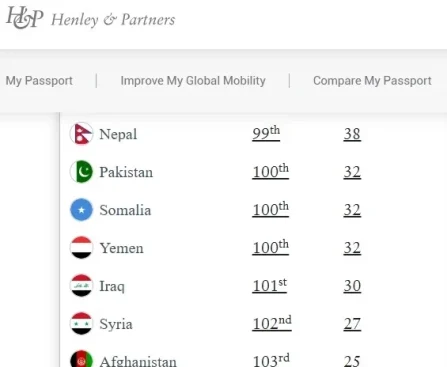
Task: Open the Compare My Passport tab
Action: click(372, 81)
